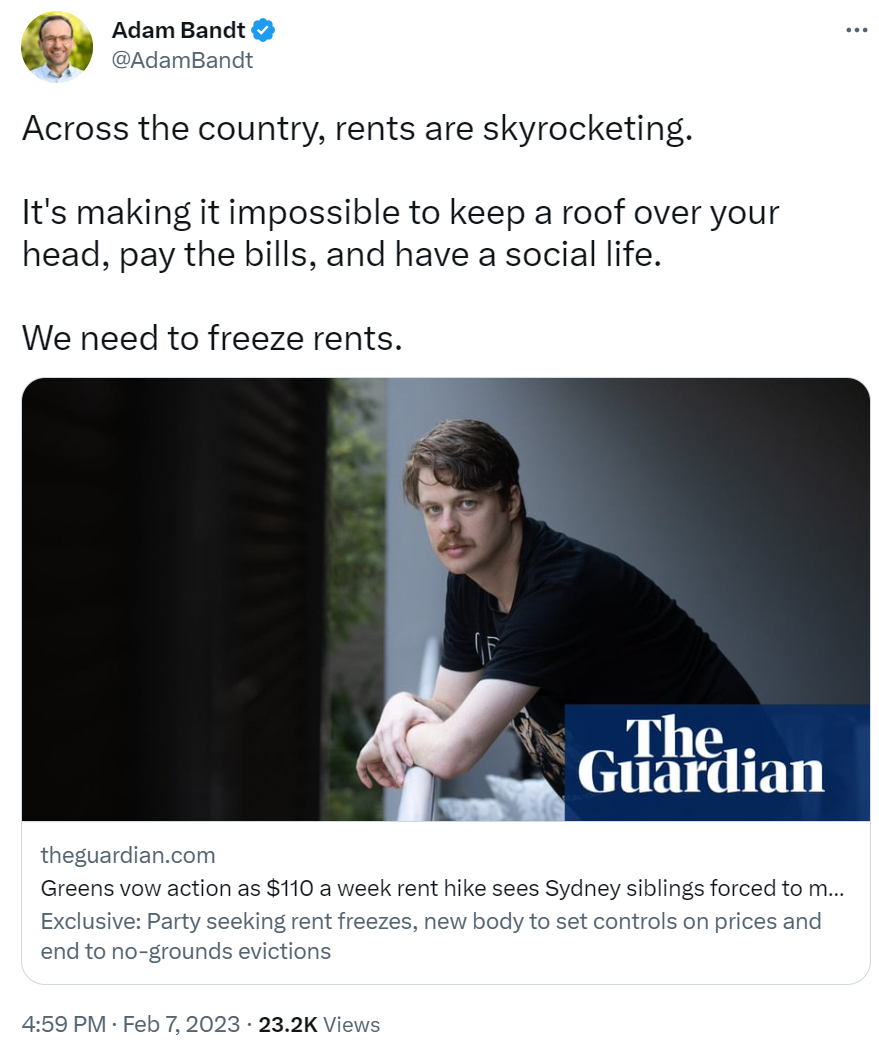879x1043 pixels.
Task: Click the tweet text 'We need to freeze rents.'
Action: click(x=212, y=338)
